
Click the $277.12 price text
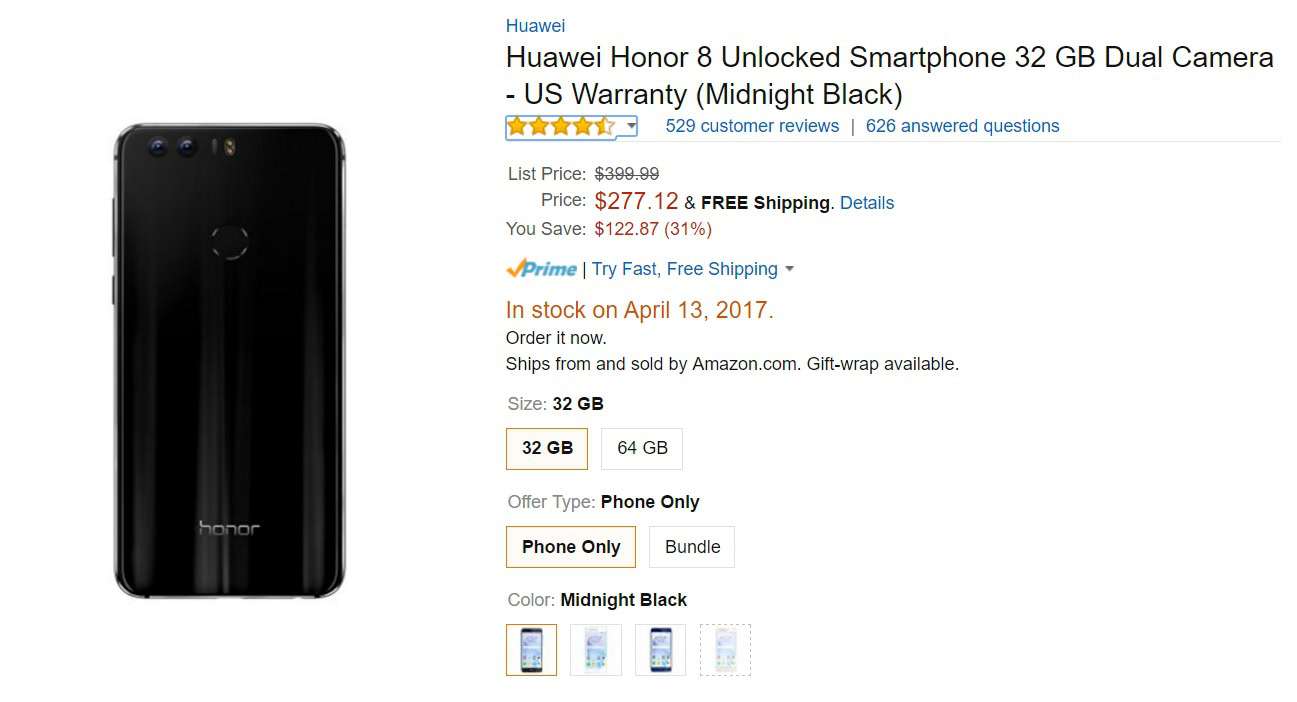pos(636,201)
